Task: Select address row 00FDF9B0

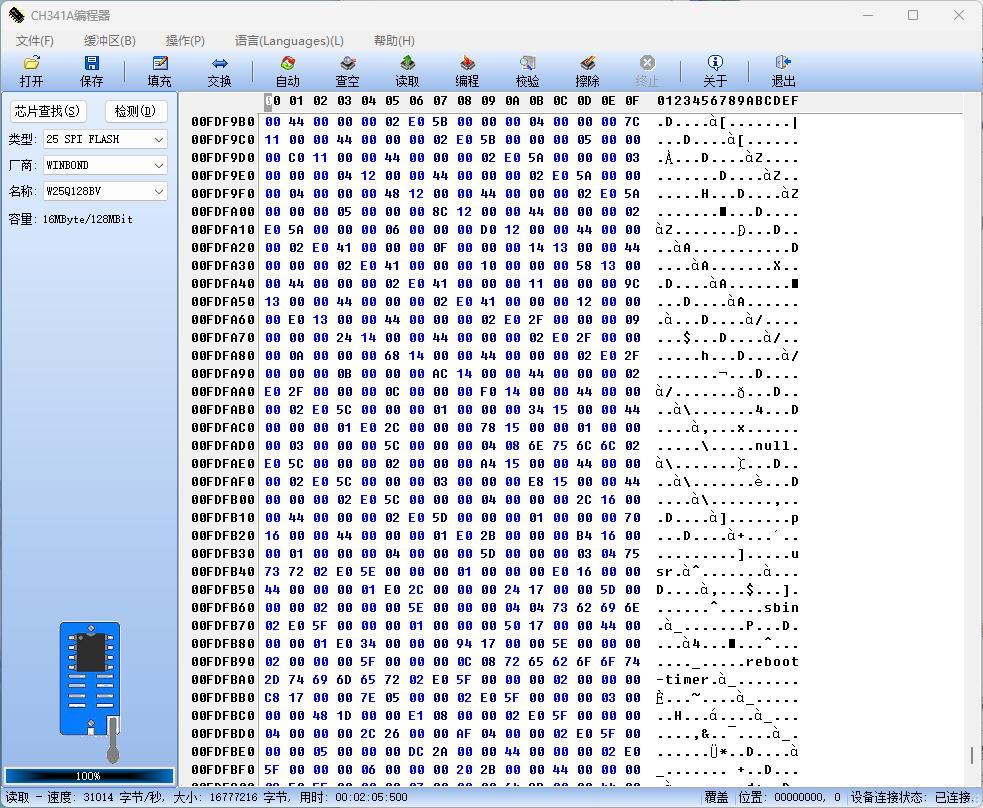Action: pos(223,122)
